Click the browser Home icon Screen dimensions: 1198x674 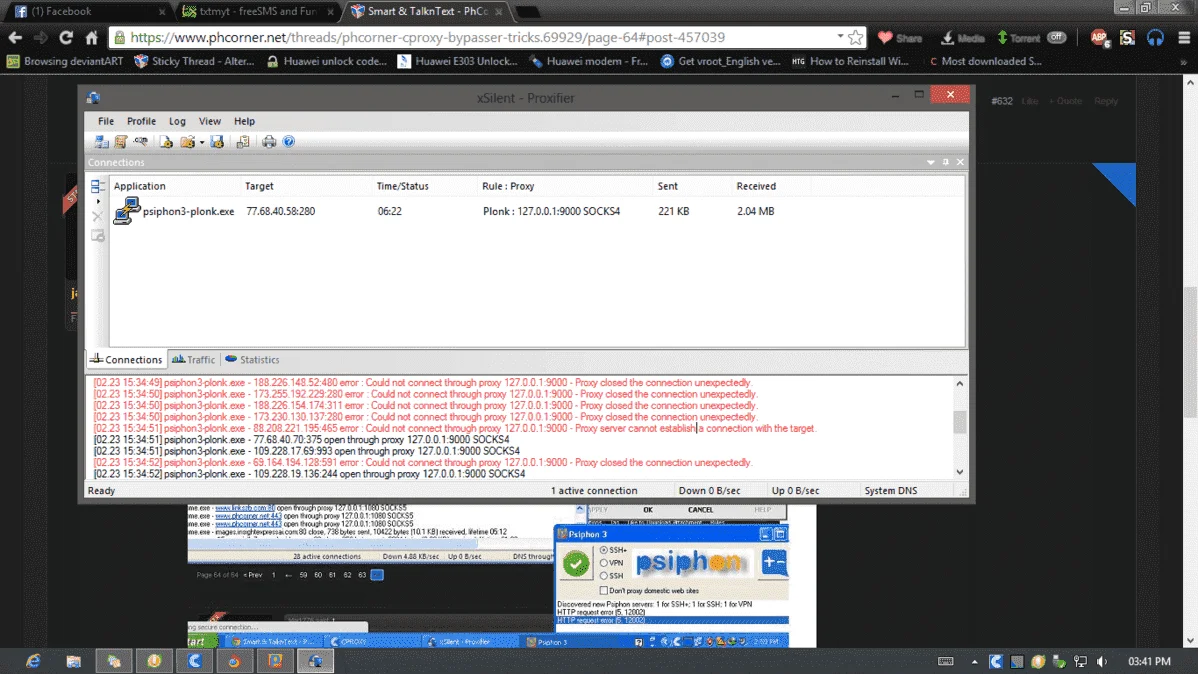92,37
